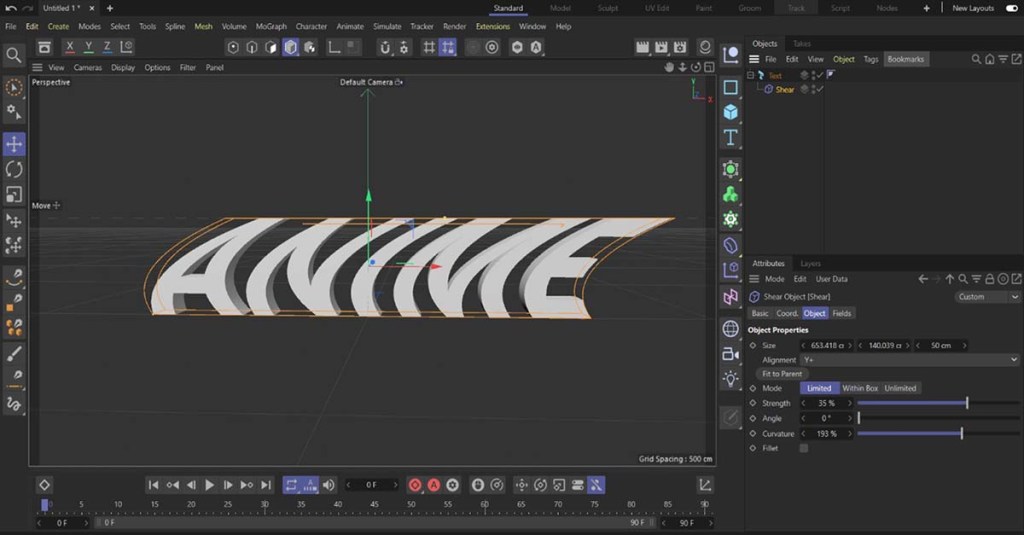Click the Scale tool icon
The image size is (1024, 535).
(14, 195)
